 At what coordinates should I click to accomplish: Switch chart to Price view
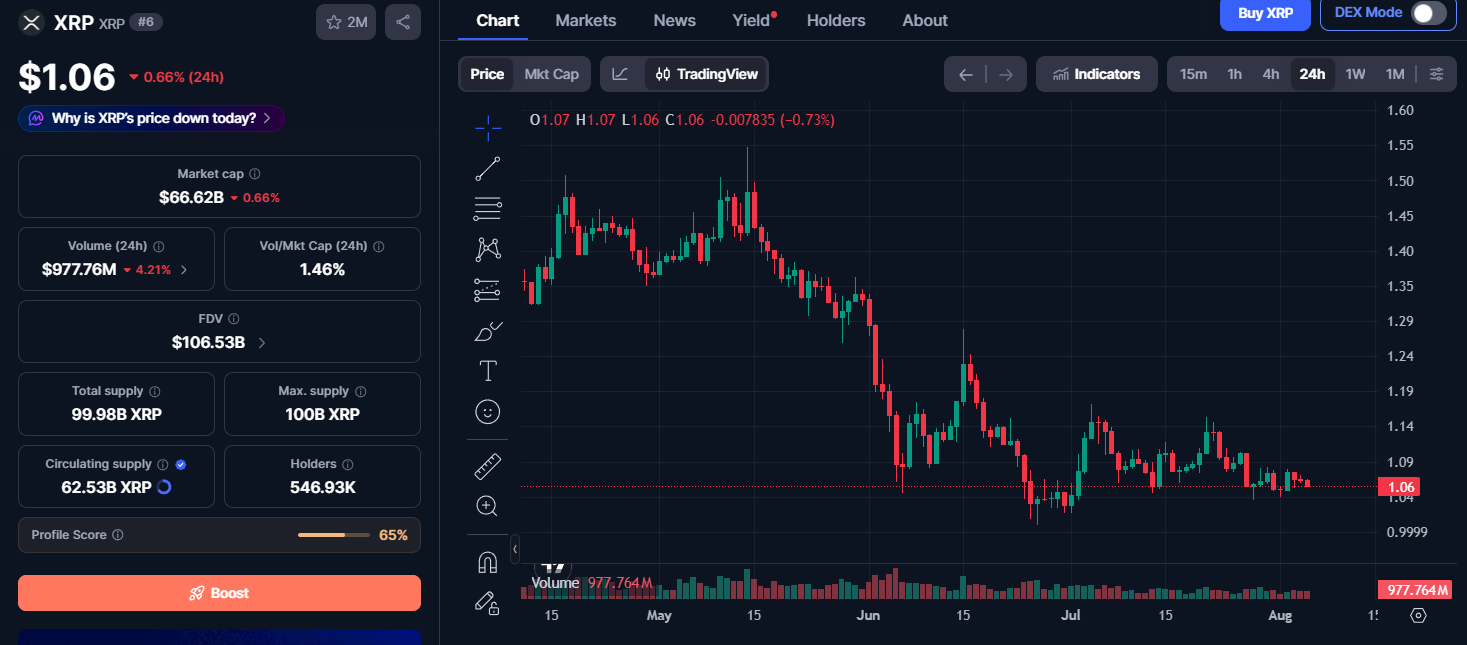pyautogui.click(x=487, y=74)
